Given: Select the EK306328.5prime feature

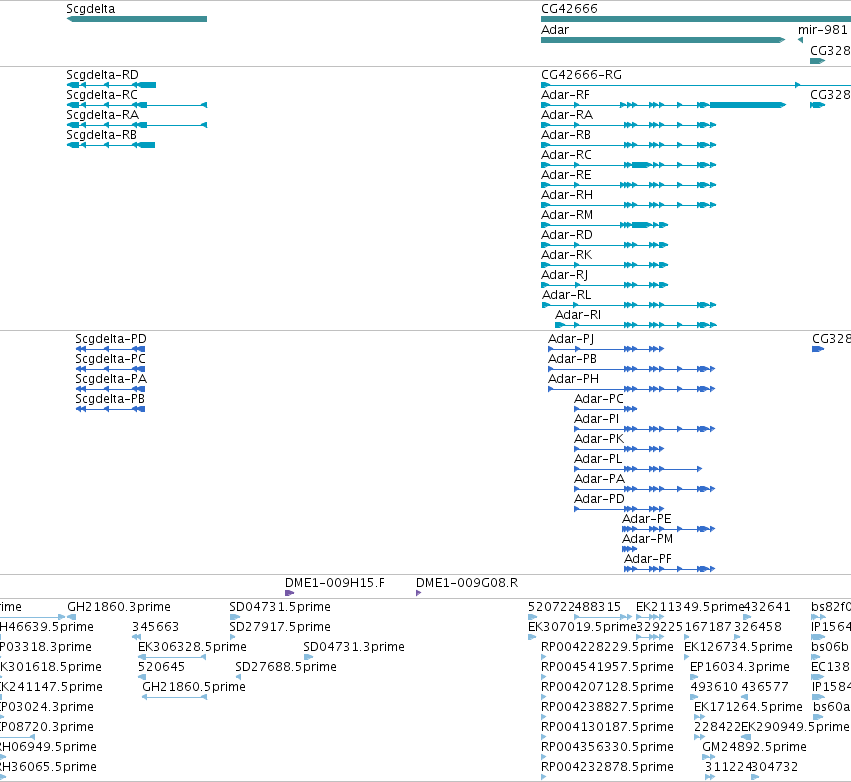Looking at the screenshot, I should click(x=172, y=657).
